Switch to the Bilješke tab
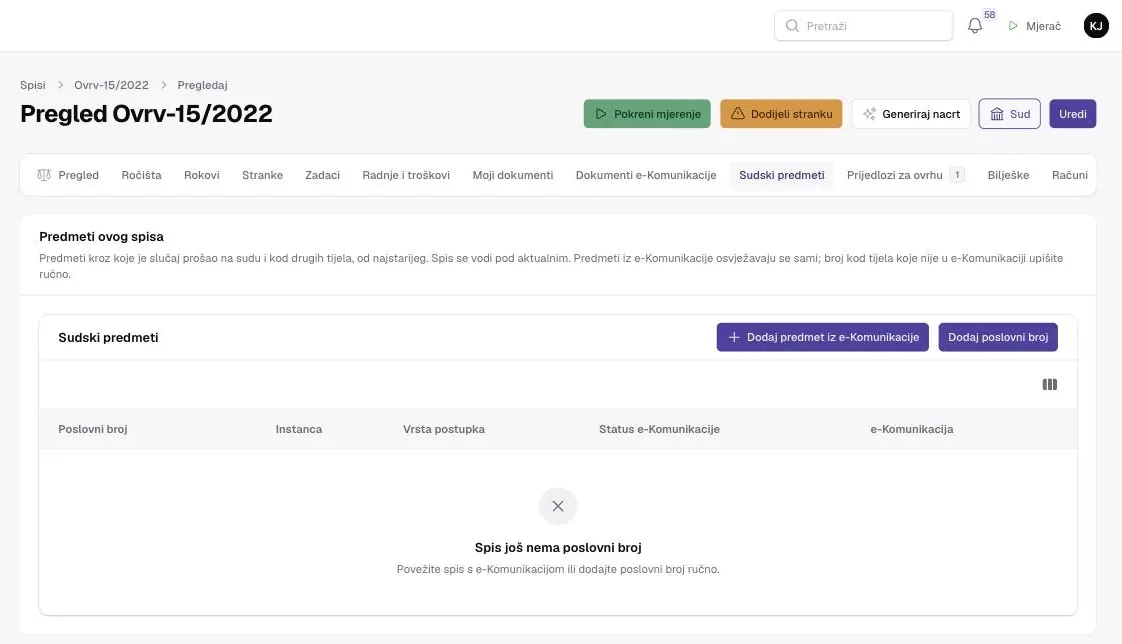Image resolution: width=1122 pixels, height=644 pixels. 1008,175
